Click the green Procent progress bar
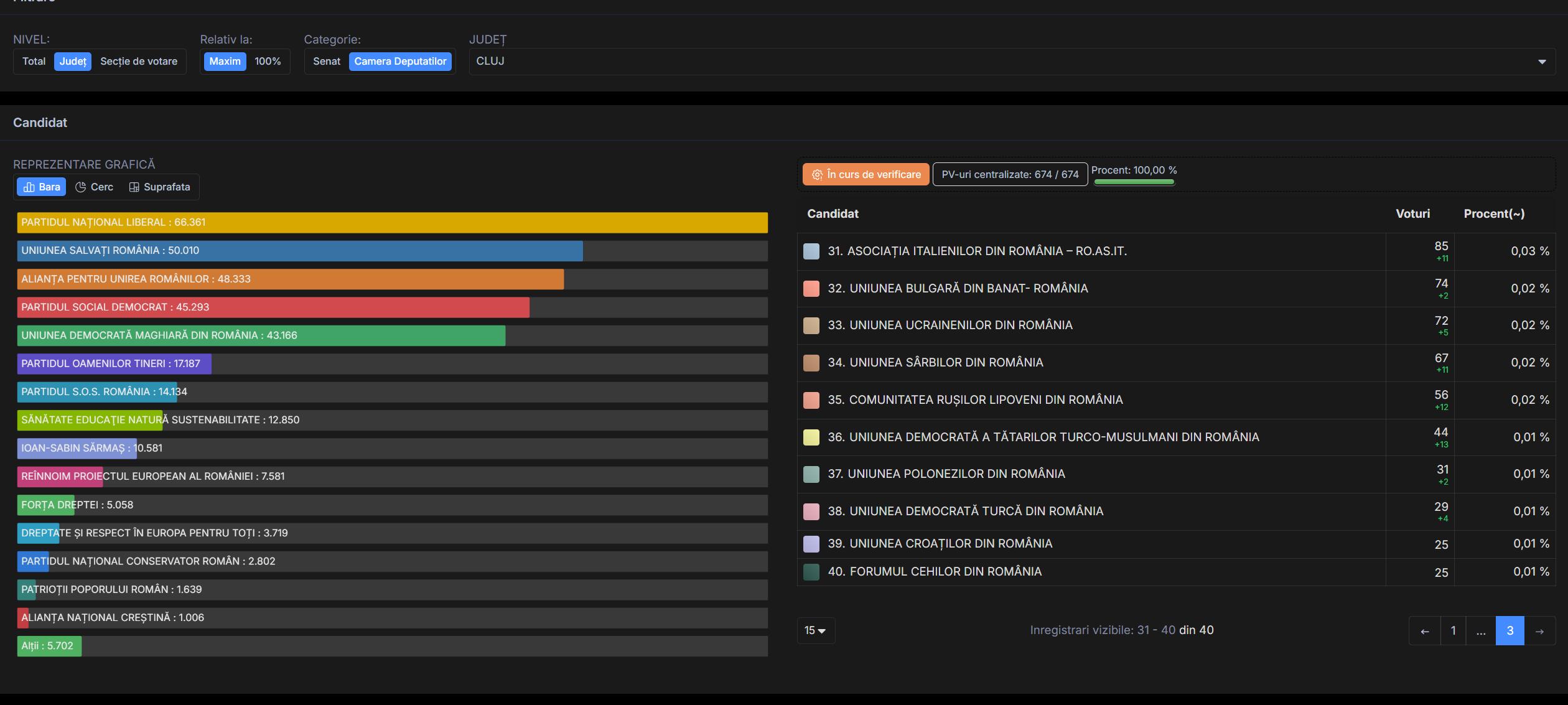Viewport: 1568px width, 705px height. [1134, 181]
